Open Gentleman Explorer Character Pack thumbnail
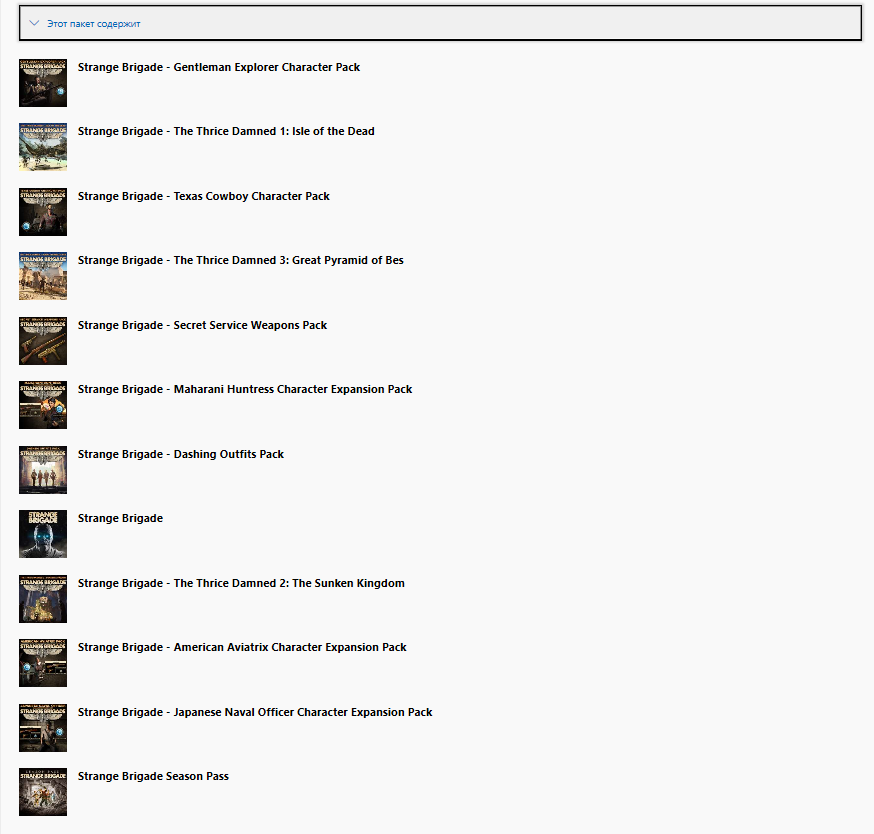 coord(43,83)
